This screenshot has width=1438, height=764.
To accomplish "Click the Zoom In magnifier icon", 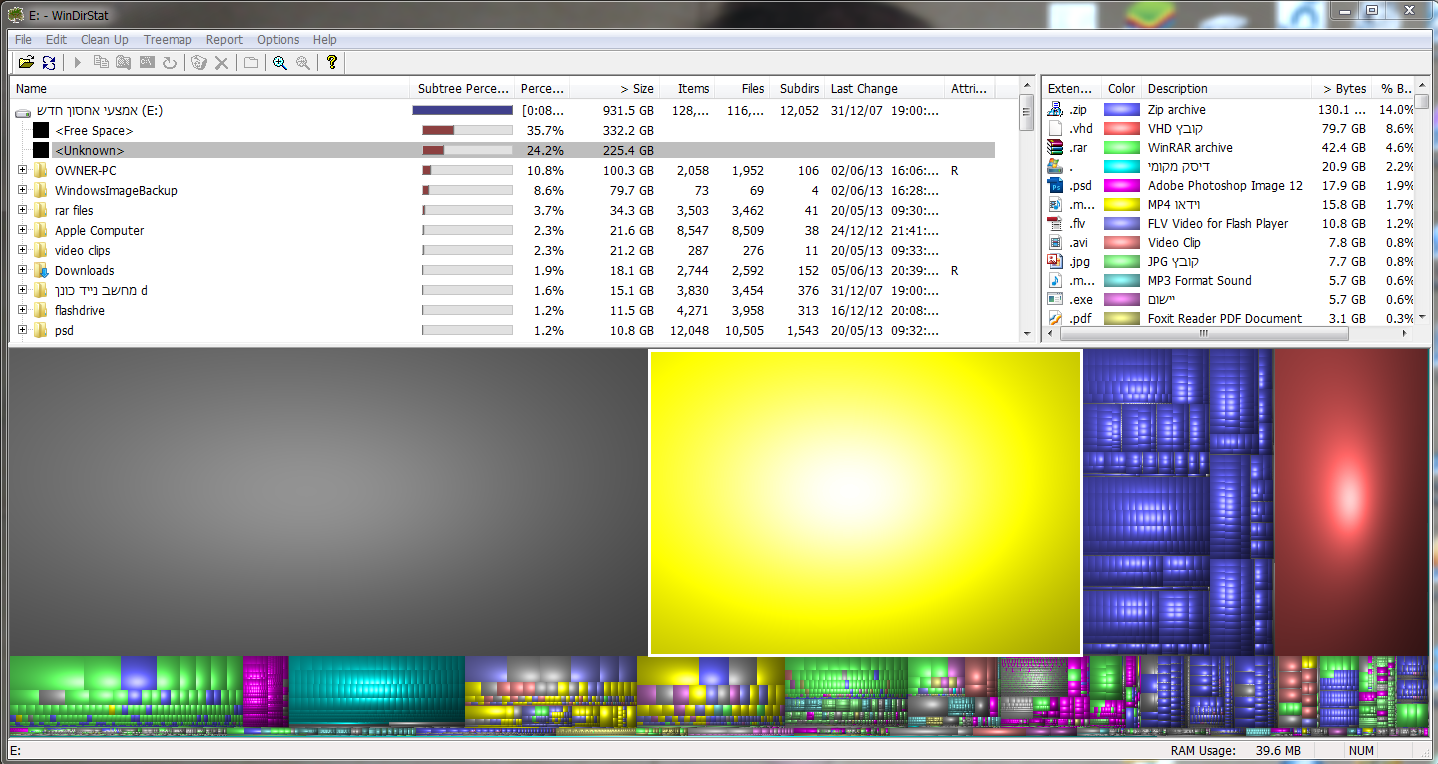I will (280, 62).
